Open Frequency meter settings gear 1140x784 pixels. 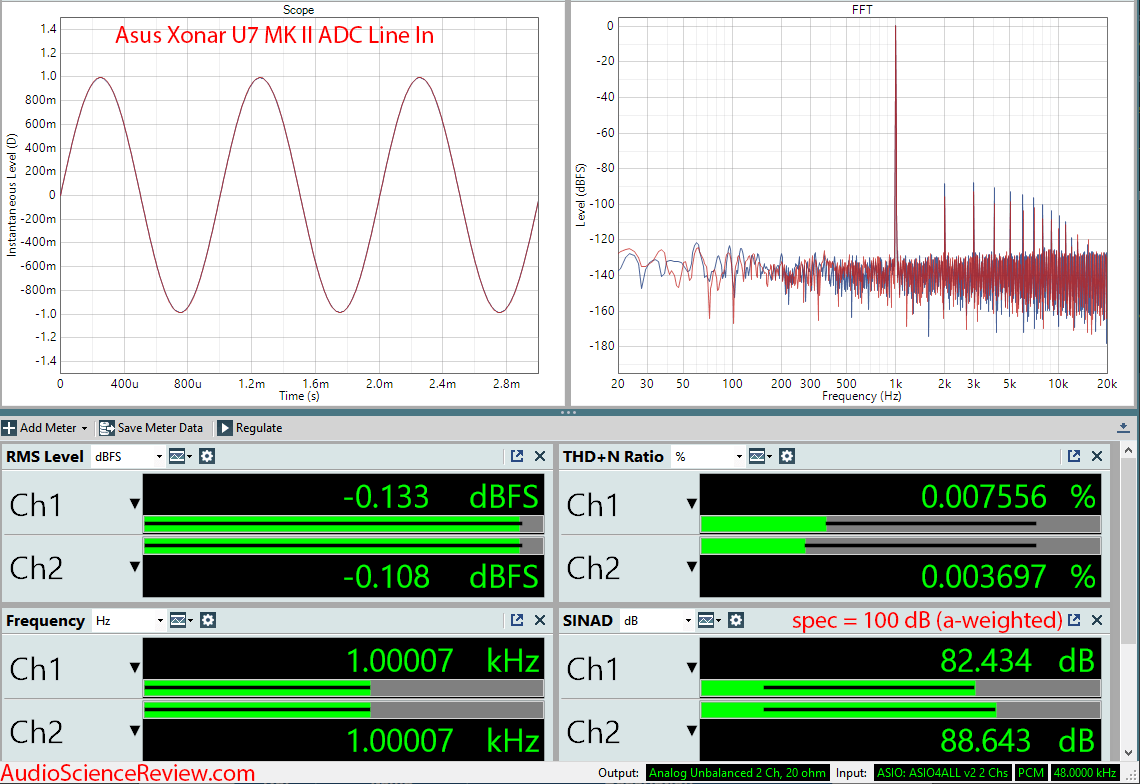[x=208, y=620]
